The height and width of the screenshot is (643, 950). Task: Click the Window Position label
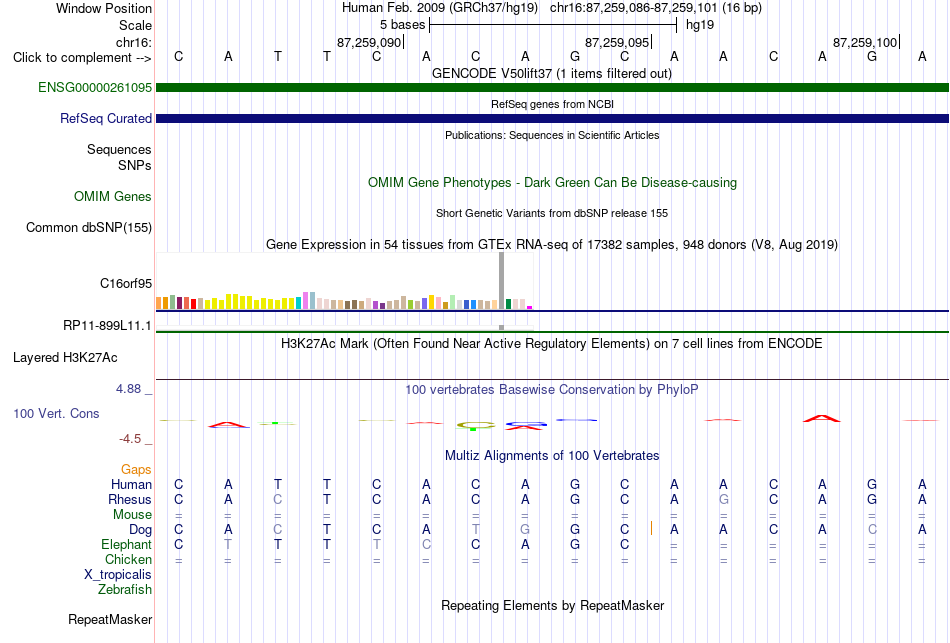104,8
